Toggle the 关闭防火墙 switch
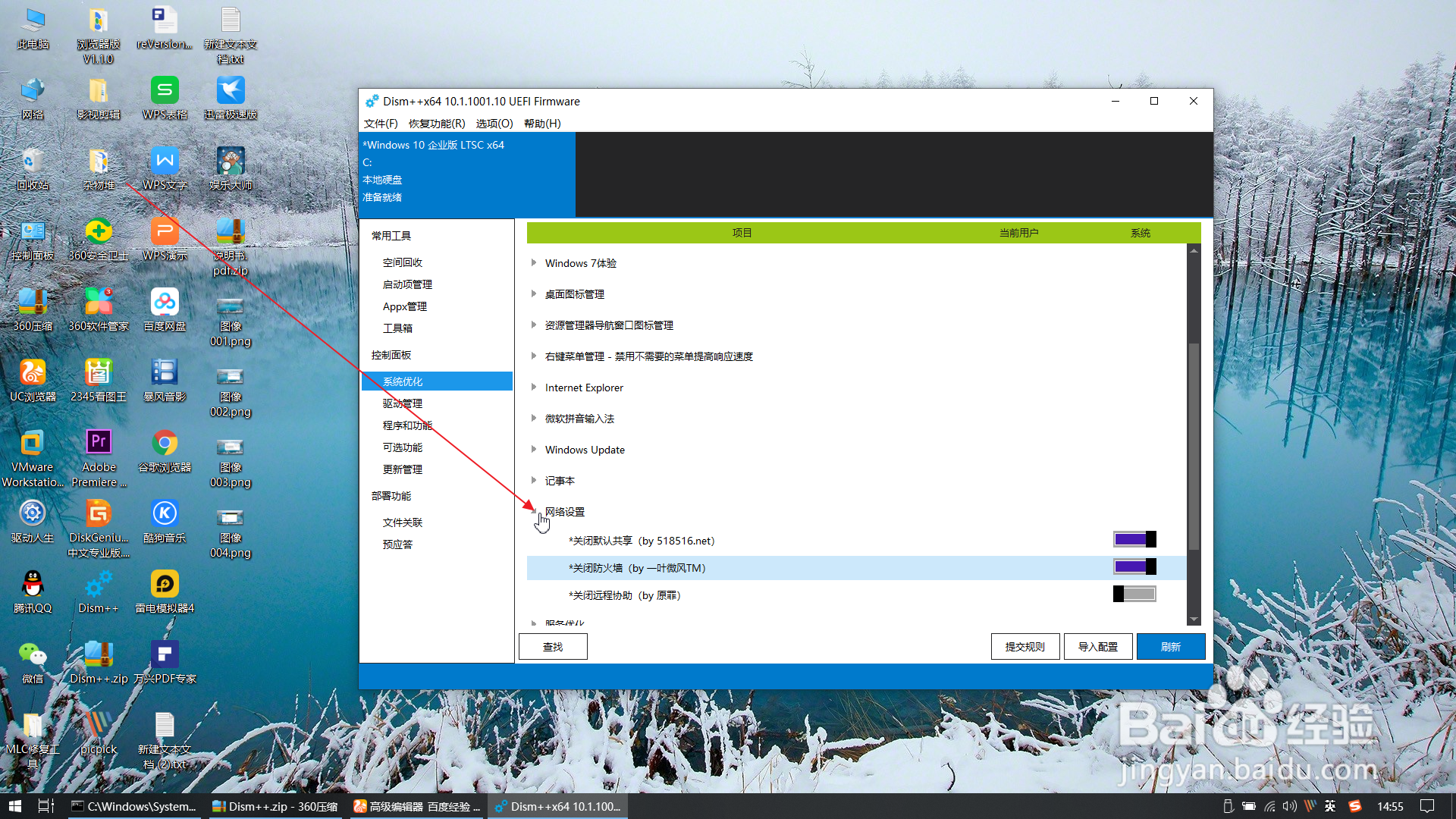This screenshot has height=819, width=1456. [1134, 567]
